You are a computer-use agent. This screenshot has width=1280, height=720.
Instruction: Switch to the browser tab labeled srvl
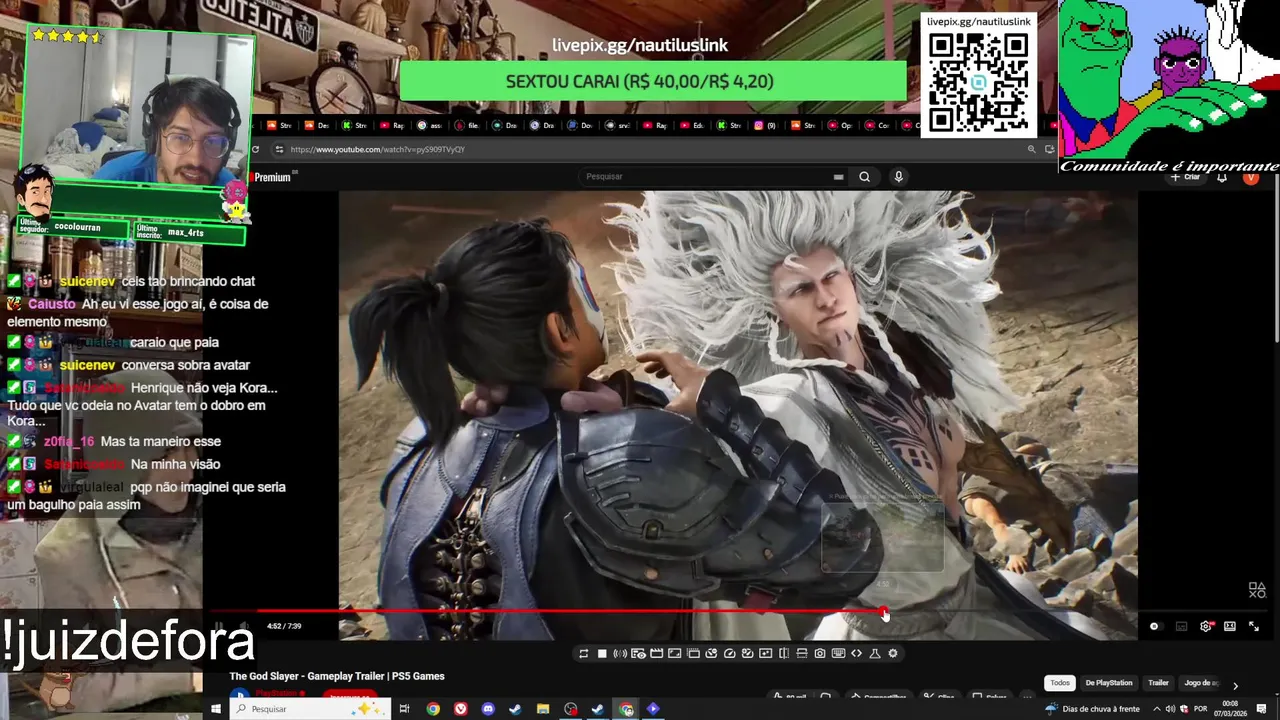(x=619, y=126)
